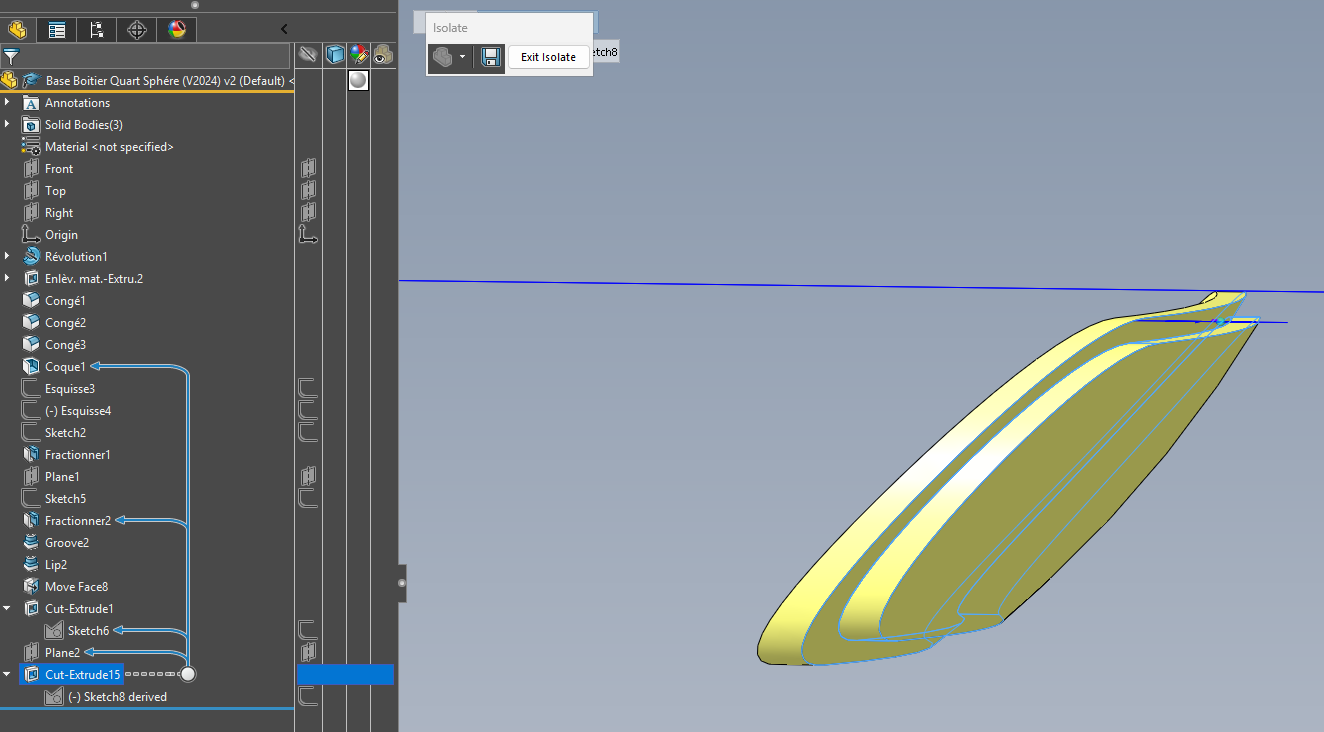Toggle visibility of the Origin
The height and width of the screenshot is (732, 1324).
tap(309, 235)
